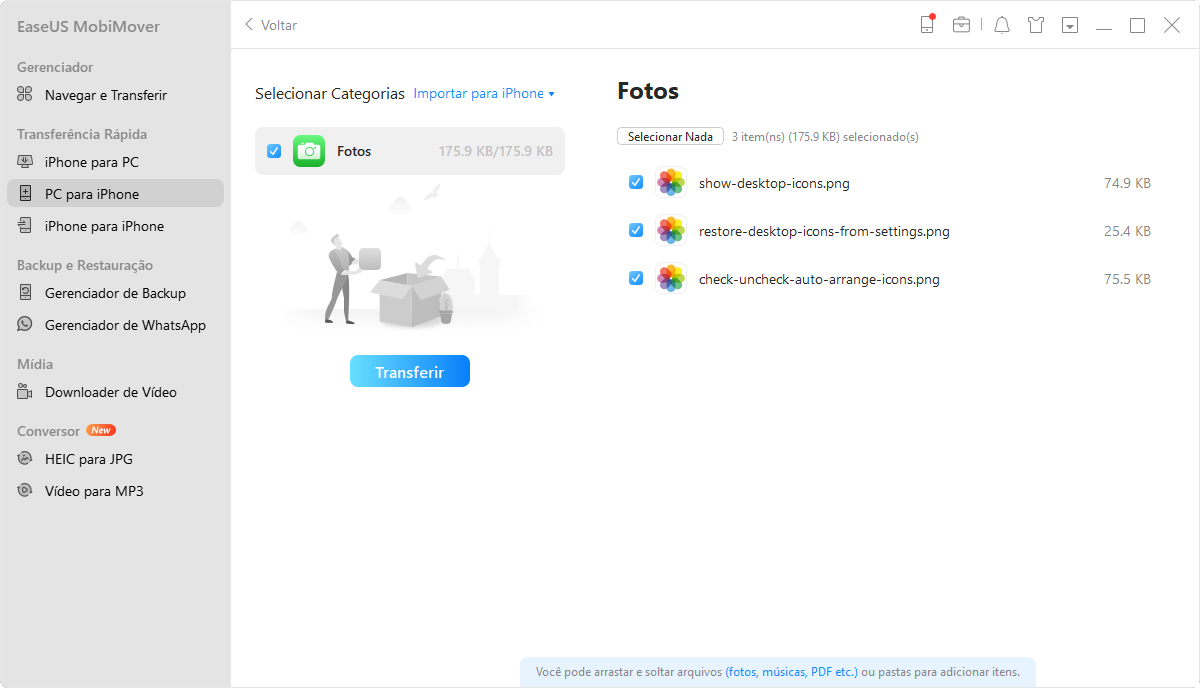Switch to iPhone para iPhone mode
The image size is (1200, 688).
[104, 226]
